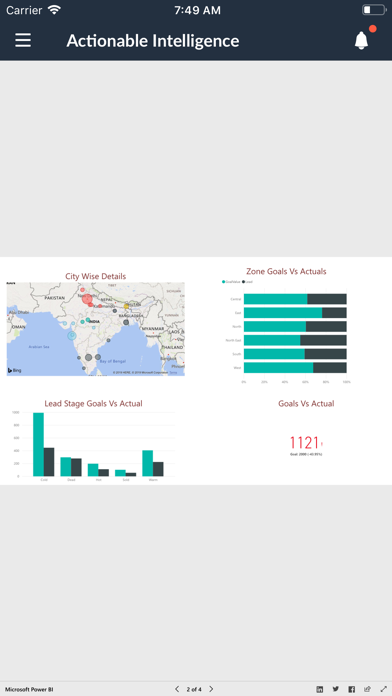Select the West zone dark bar segment
The height and width of the screenshot is (696, 392).
(x=330, y=368)
